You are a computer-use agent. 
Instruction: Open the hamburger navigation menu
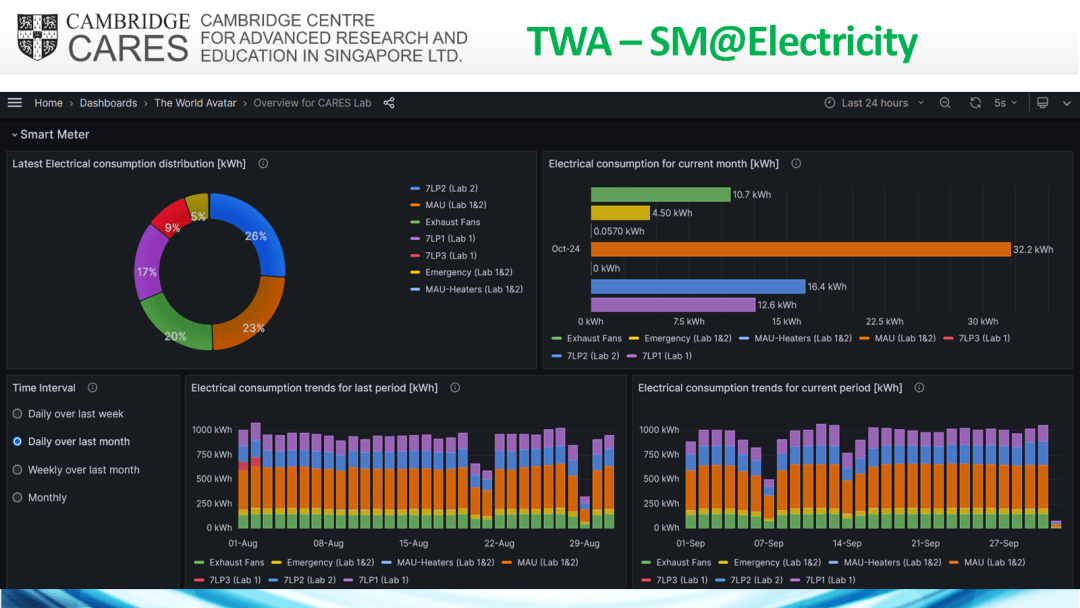click(x=14, y=103)
